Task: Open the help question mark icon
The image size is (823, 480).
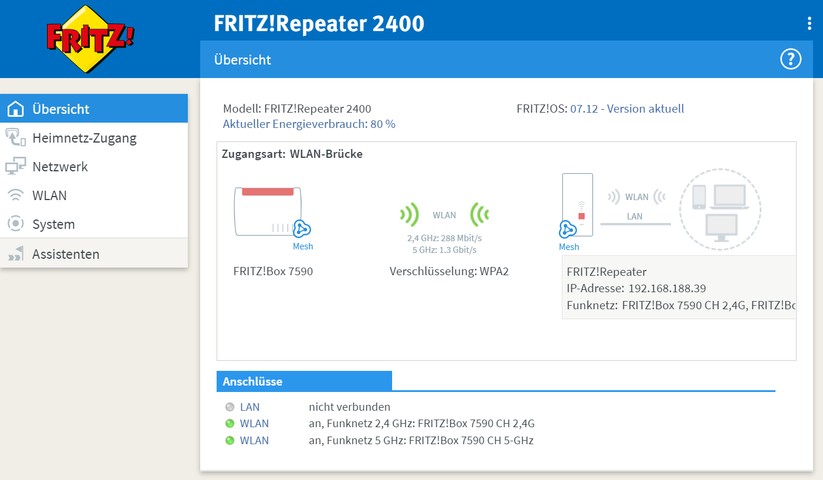Action: tap(791, 59)
